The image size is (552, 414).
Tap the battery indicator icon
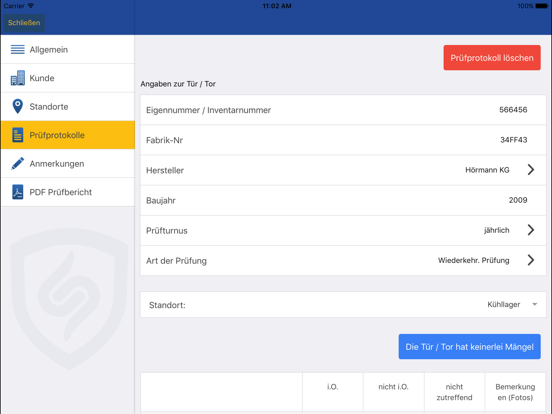tap(542, 6)
